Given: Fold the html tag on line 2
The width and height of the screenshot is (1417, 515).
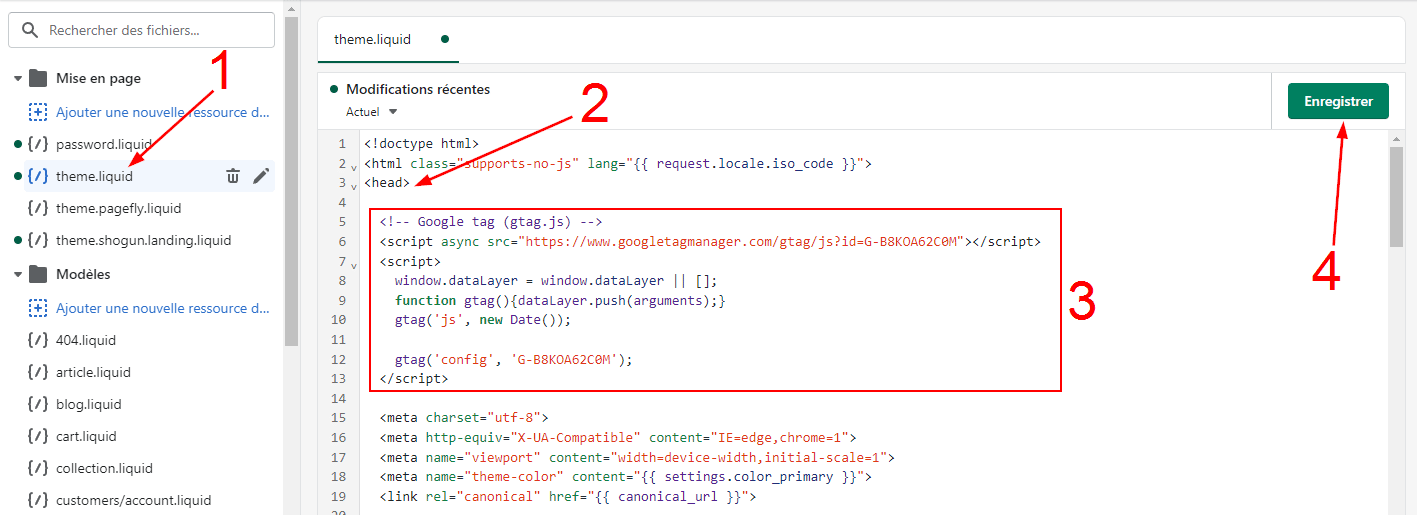Looking at the screenshot, I should click(354, 166).
